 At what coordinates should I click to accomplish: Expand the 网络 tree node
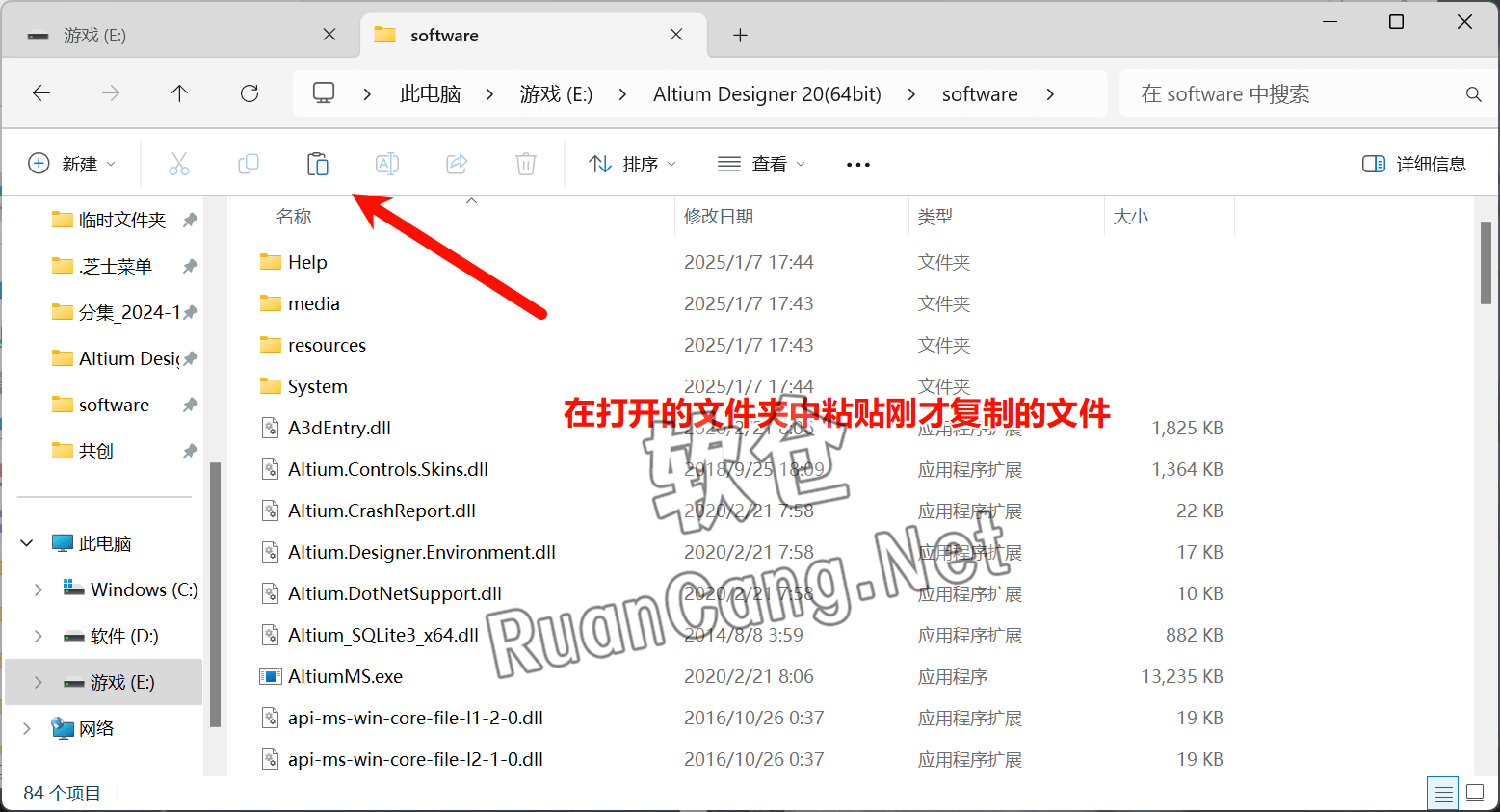pyautogui.click(x=27, y=728)
